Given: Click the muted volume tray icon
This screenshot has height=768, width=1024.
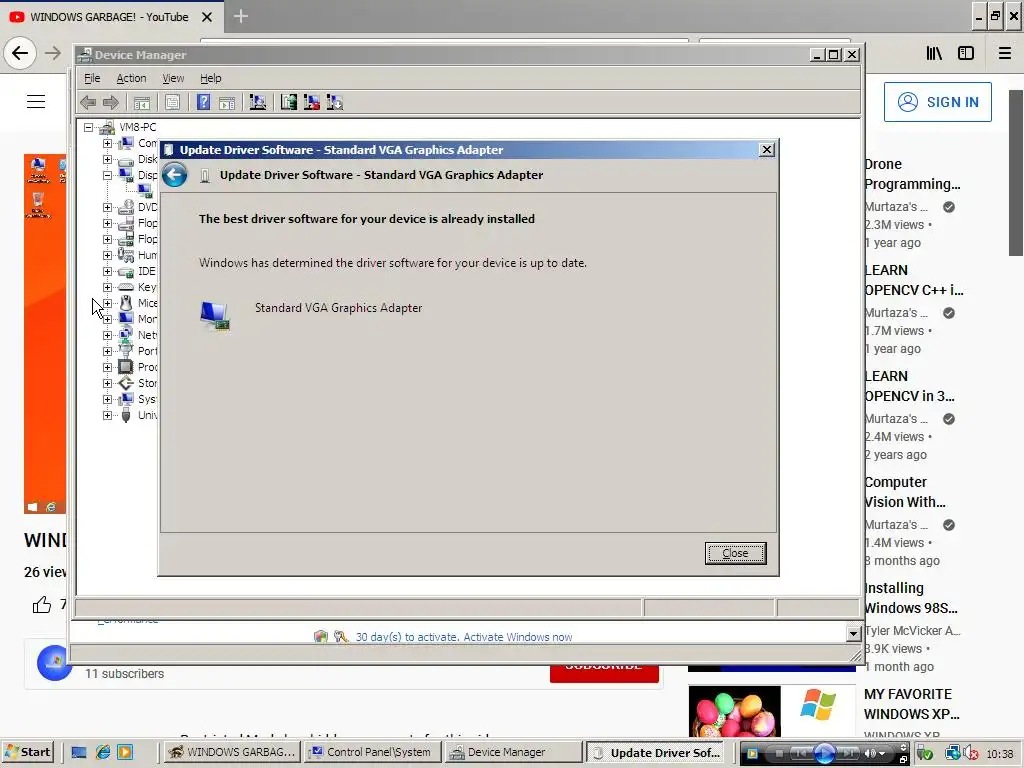Looking at the screenshot, I should tap(971, 754).
